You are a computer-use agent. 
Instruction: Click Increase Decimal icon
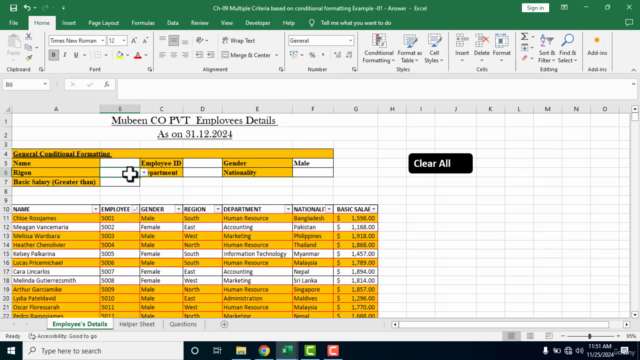pyautogui.click(x=337, y=55)
